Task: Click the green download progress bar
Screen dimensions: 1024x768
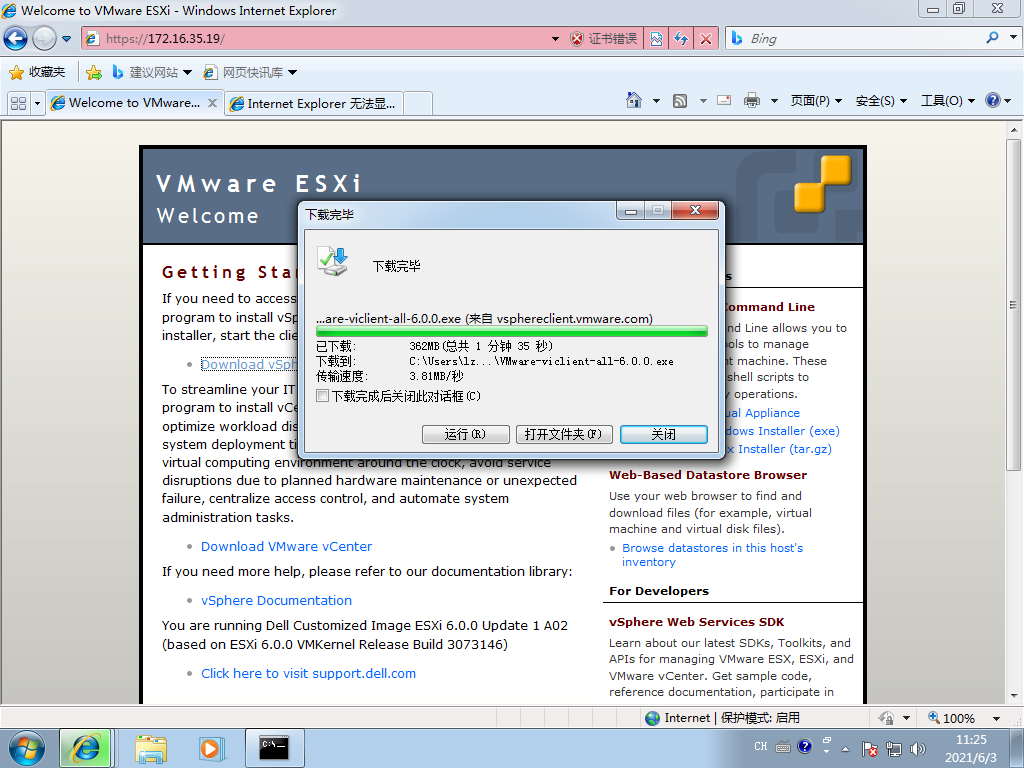Action: coord(511,332)
